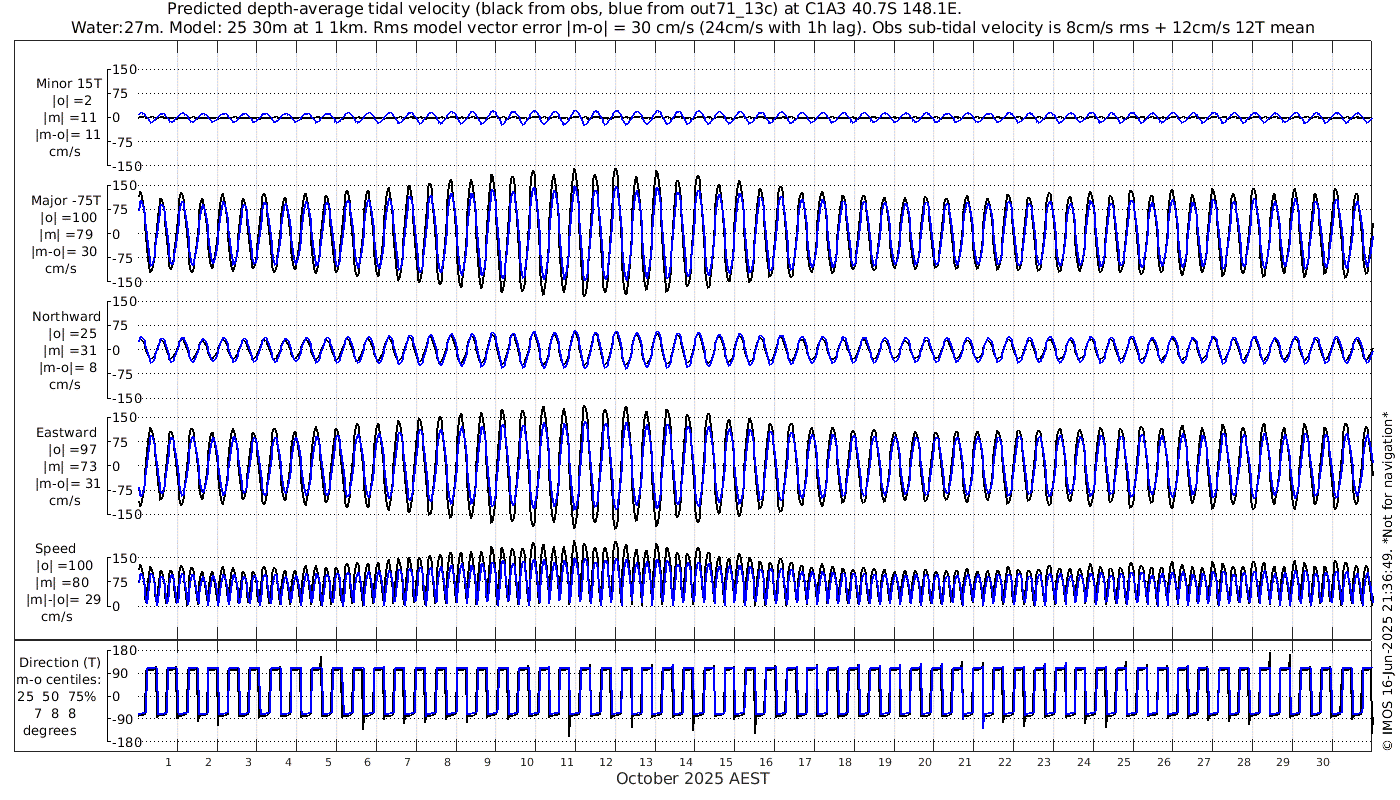1400x800 pixels.
Task: Click the 'Minor 15T' panel label
Action: (66, 84)
